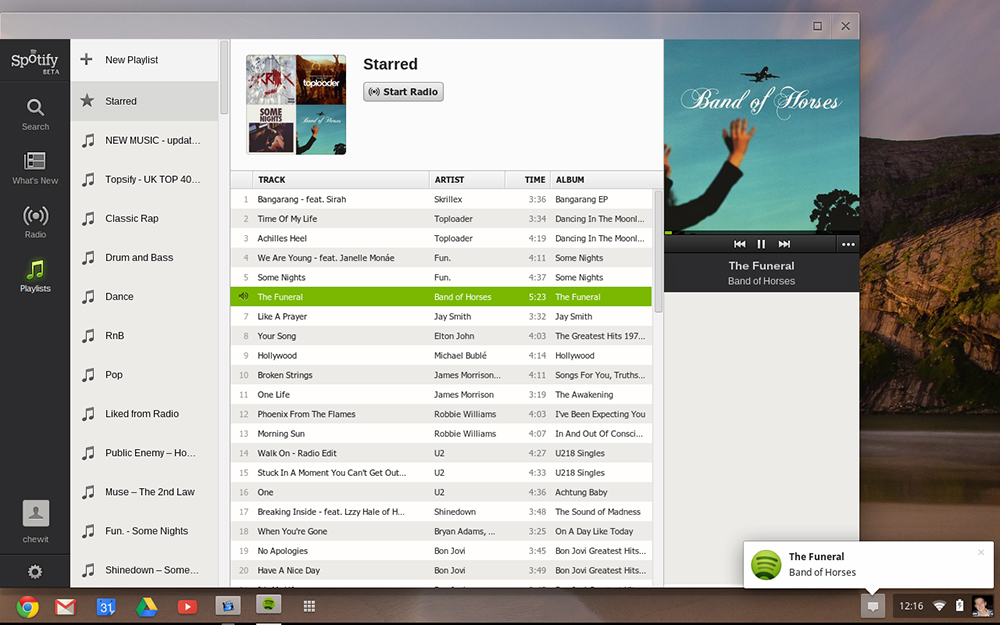Open Google Calendar from the shelf
The image size is (1000, 625).
pyautogui.click(x=106, y=607)
